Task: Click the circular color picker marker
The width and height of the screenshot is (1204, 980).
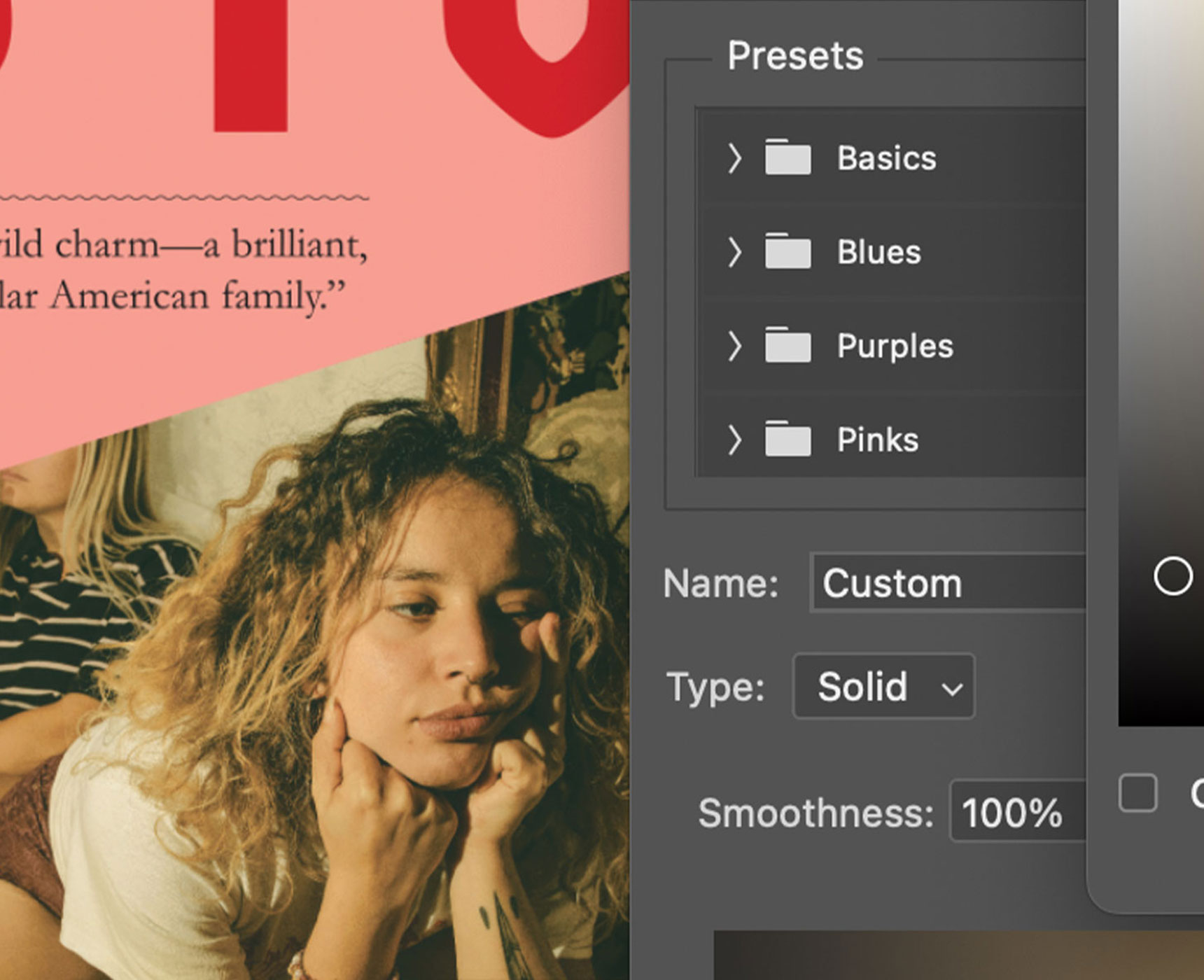Action: pos(1172,576)
